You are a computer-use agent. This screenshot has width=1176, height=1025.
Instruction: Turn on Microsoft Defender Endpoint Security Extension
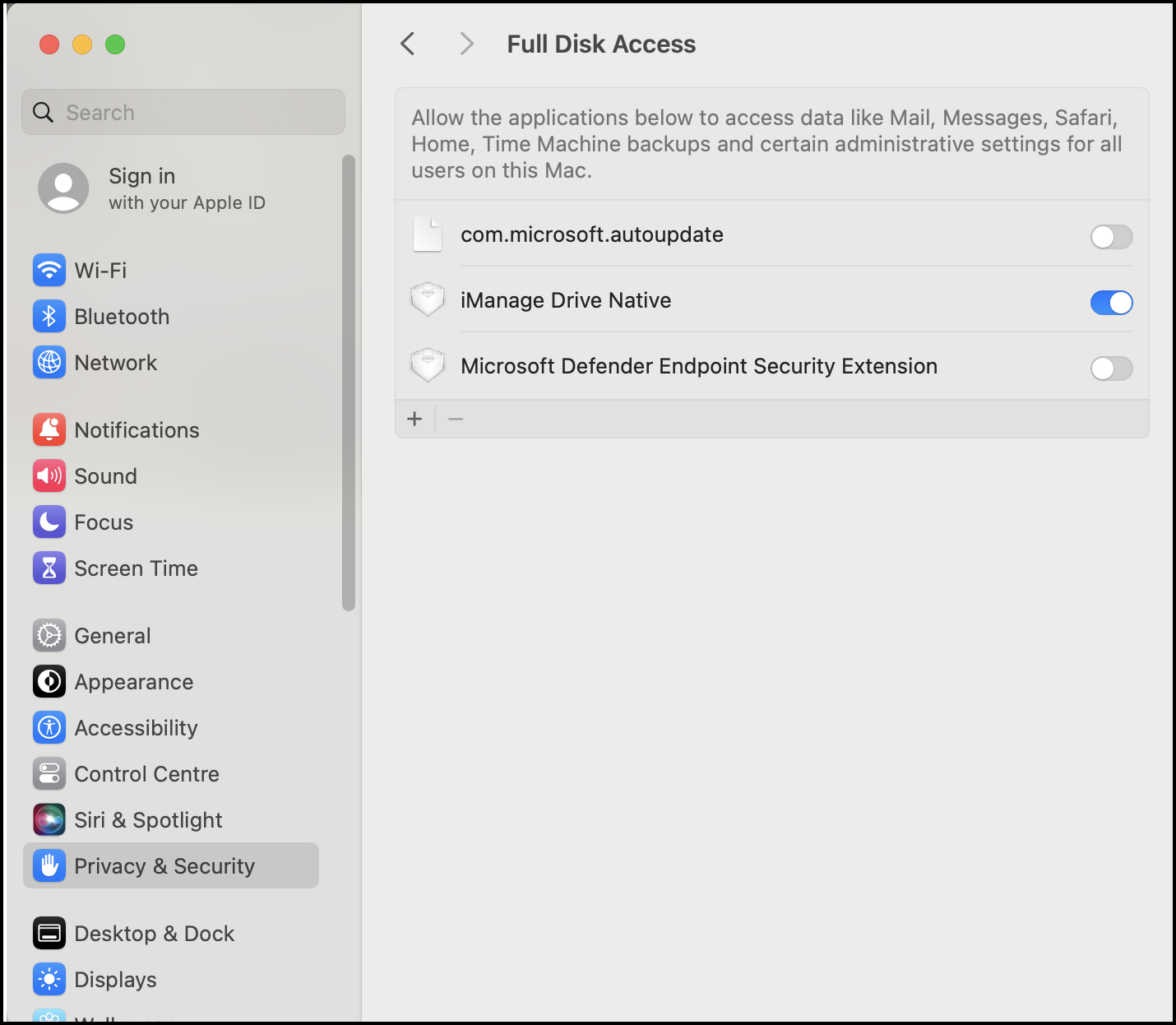click(1111, 369)
